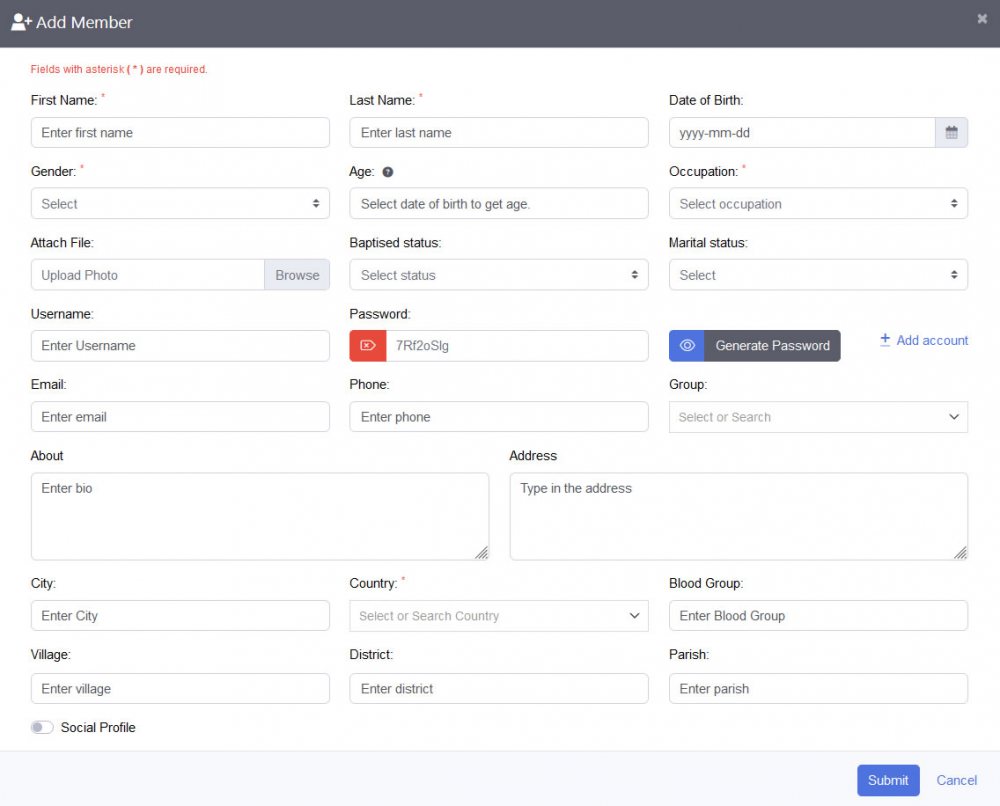
Task: Open the Country search dropdown
Action: pos(498,616)
